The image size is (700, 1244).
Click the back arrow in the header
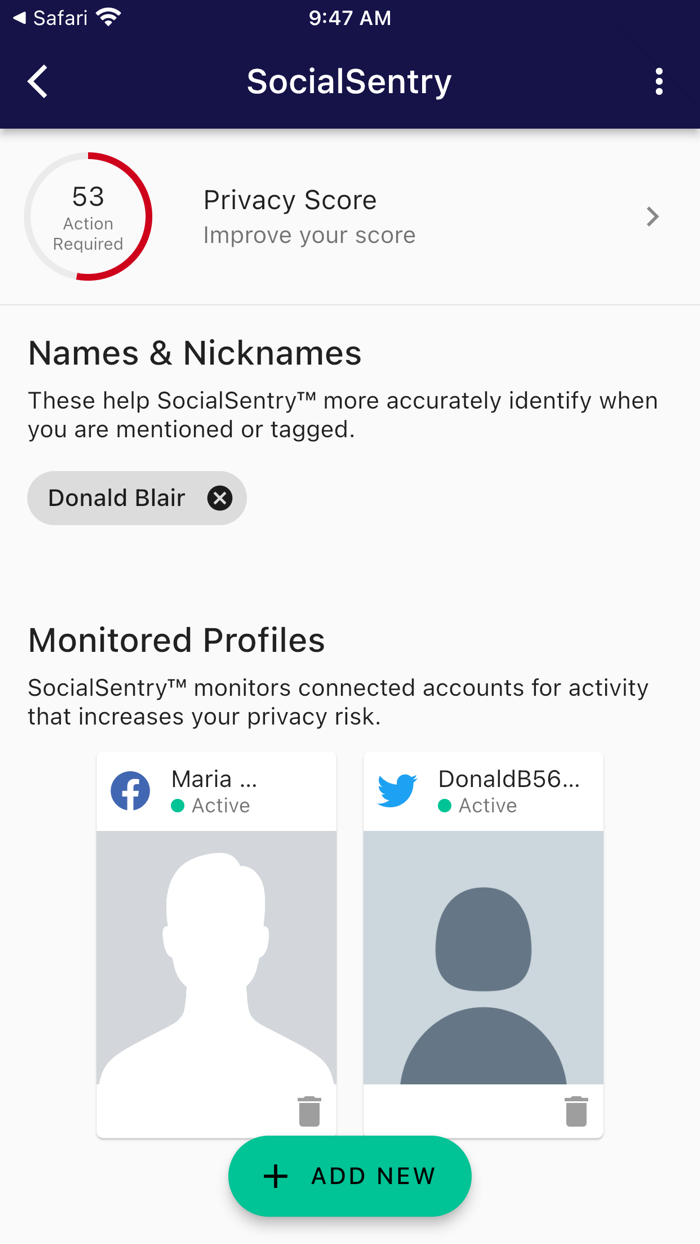point(37,81)
